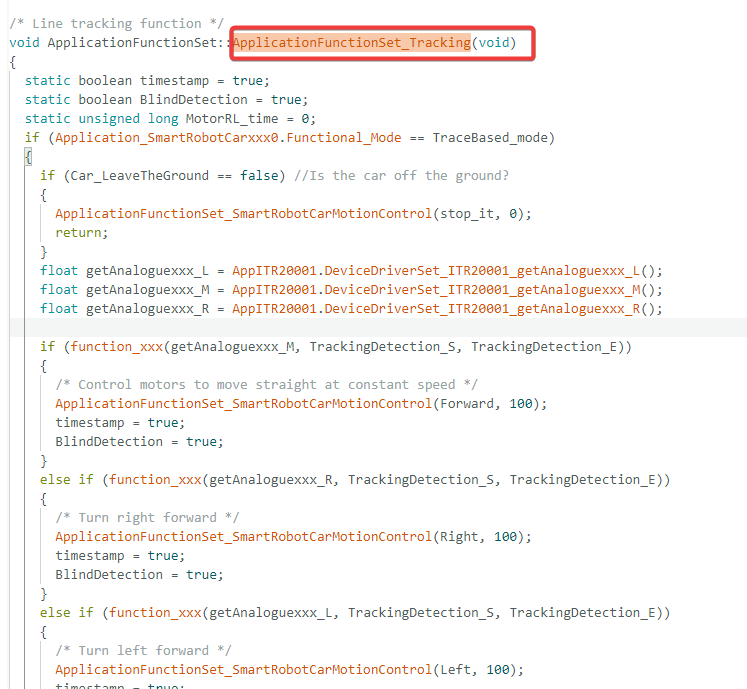Click the 'Line tracking function' comment

pyautogui.click(x=116, y=23)
